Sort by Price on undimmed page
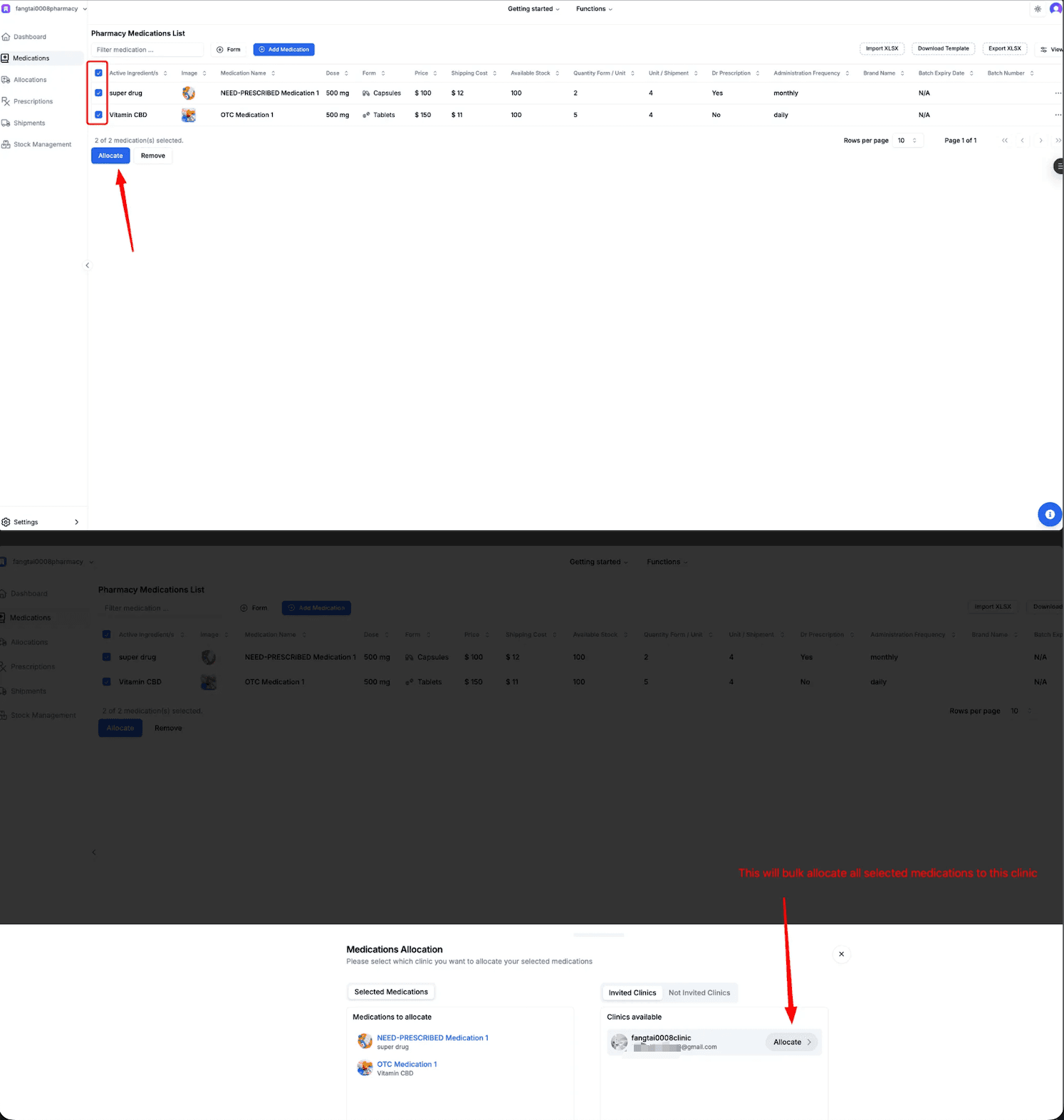Viewport: 1064px width, 1120px height. tap(426, 73)
